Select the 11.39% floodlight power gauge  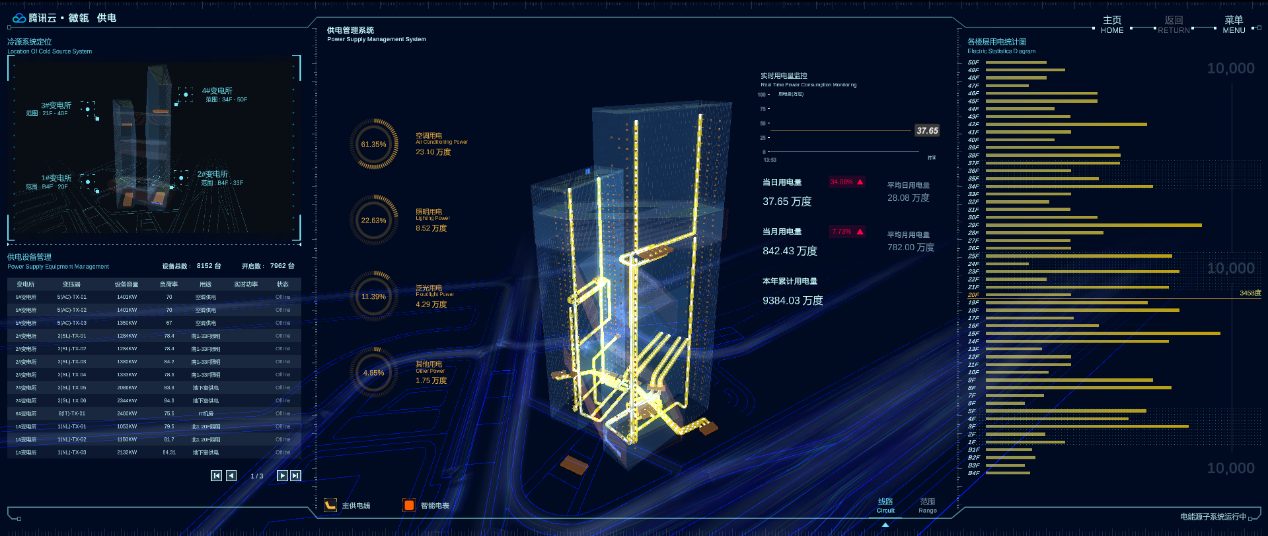pos(373,297)
